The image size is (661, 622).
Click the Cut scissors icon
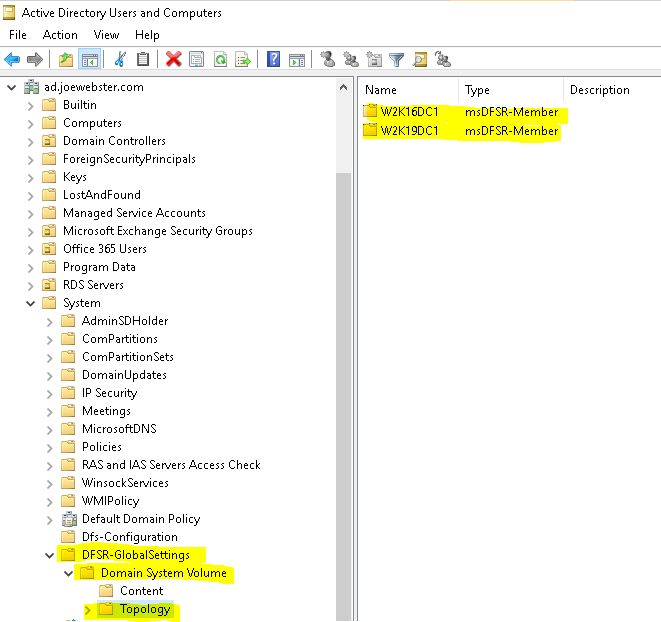120,59
